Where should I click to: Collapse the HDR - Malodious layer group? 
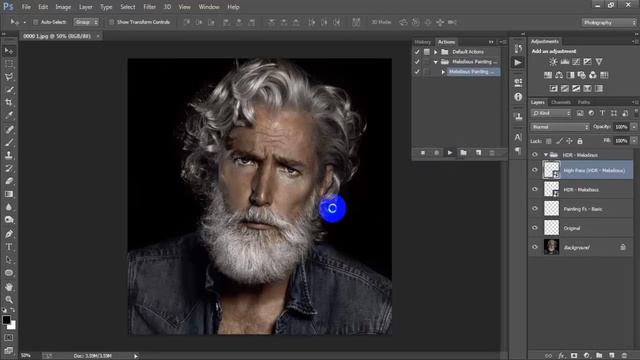(x=546, y=155)
